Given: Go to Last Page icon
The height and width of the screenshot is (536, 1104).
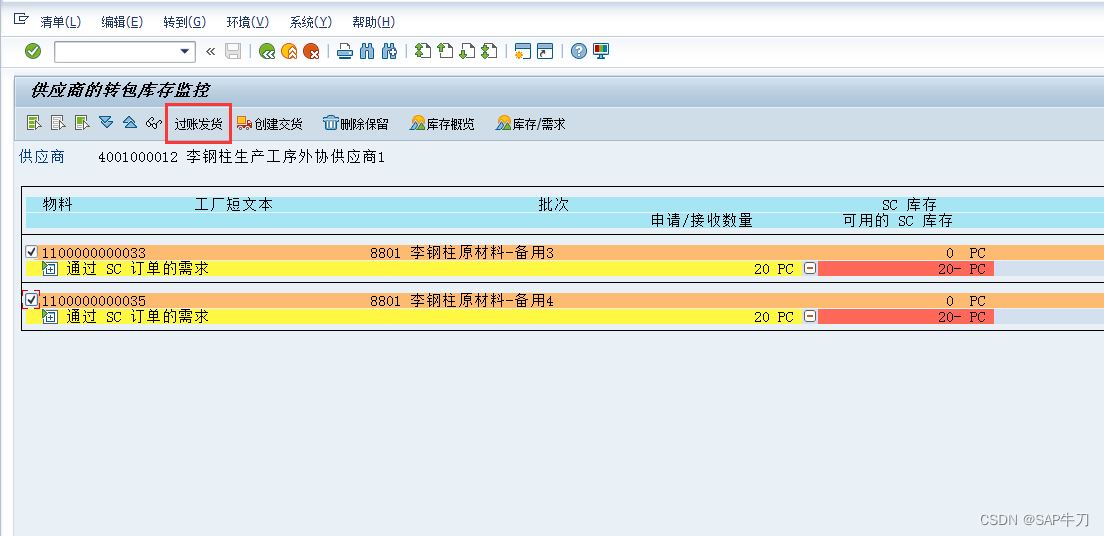Looking at the screenshot, I should (489, 51).
